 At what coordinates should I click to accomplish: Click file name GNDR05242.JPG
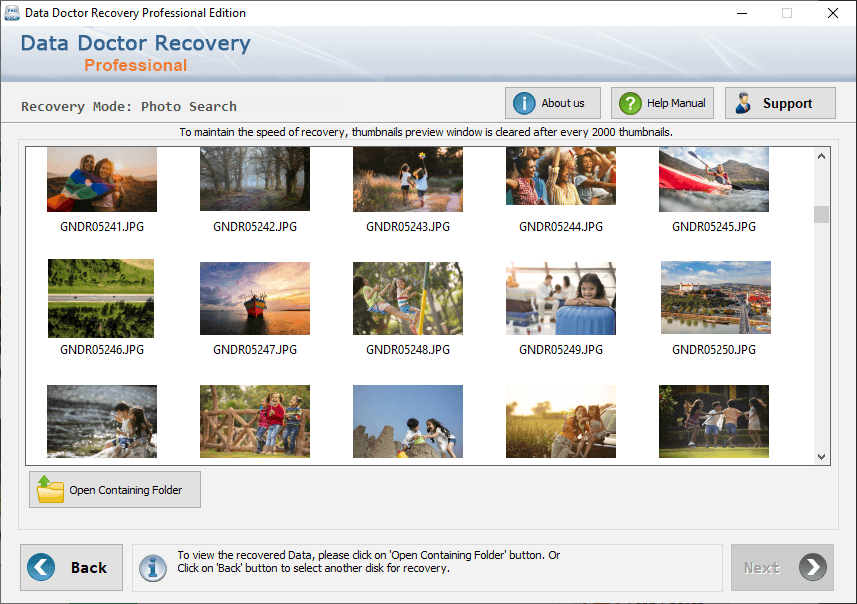[255, 227]
